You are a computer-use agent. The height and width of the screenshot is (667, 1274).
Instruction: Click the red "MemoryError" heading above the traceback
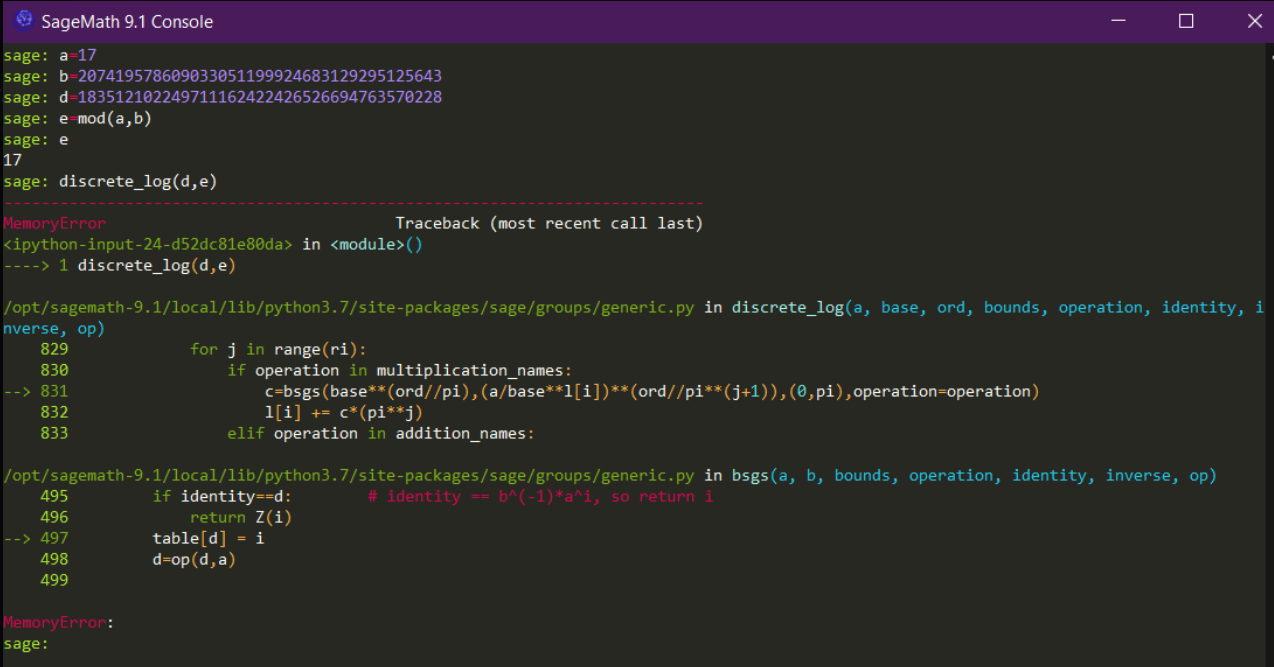click(54, 223)
